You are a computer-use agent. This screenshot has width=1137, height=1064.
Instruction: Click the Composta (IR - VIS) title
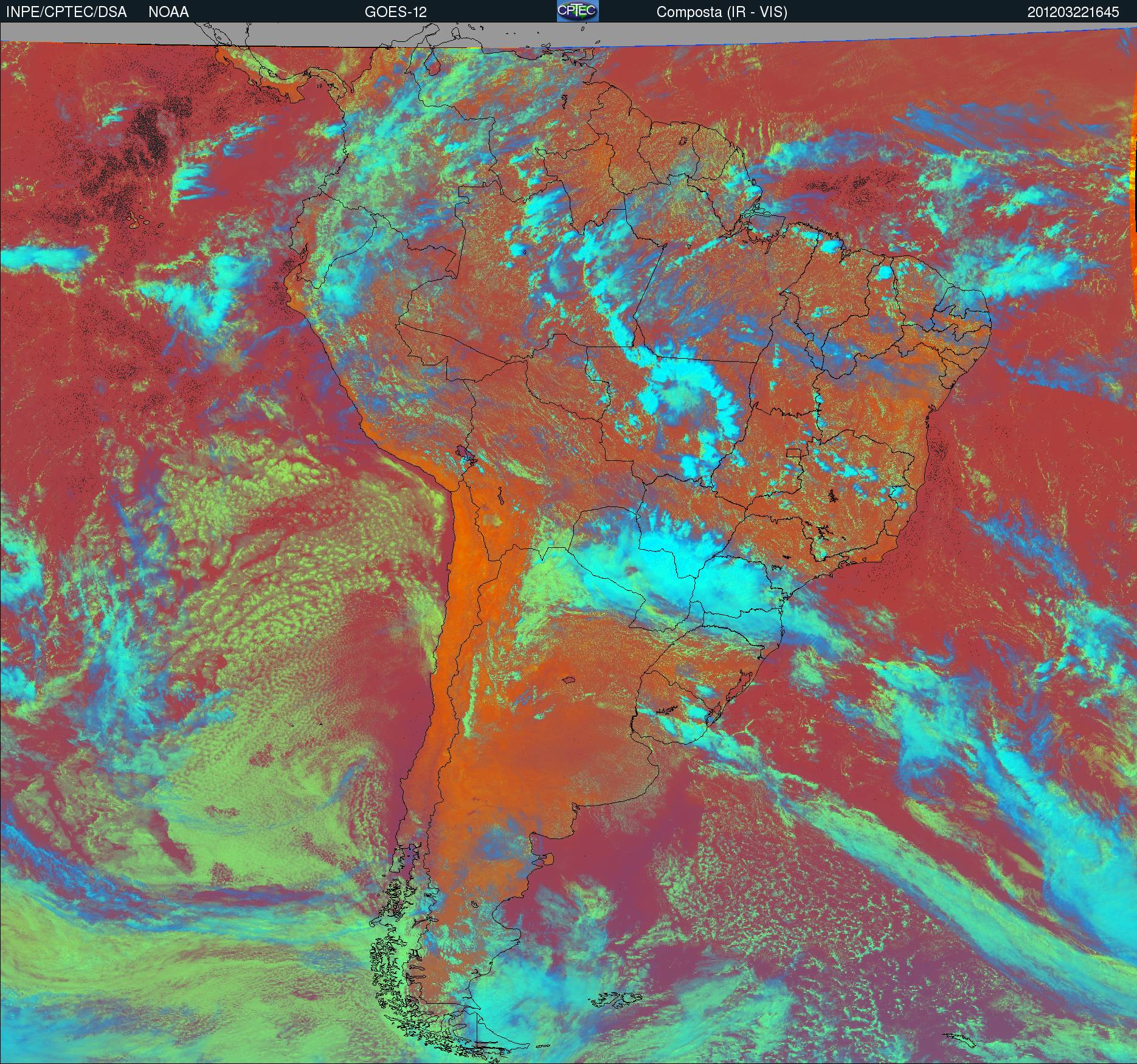[722, 12]
